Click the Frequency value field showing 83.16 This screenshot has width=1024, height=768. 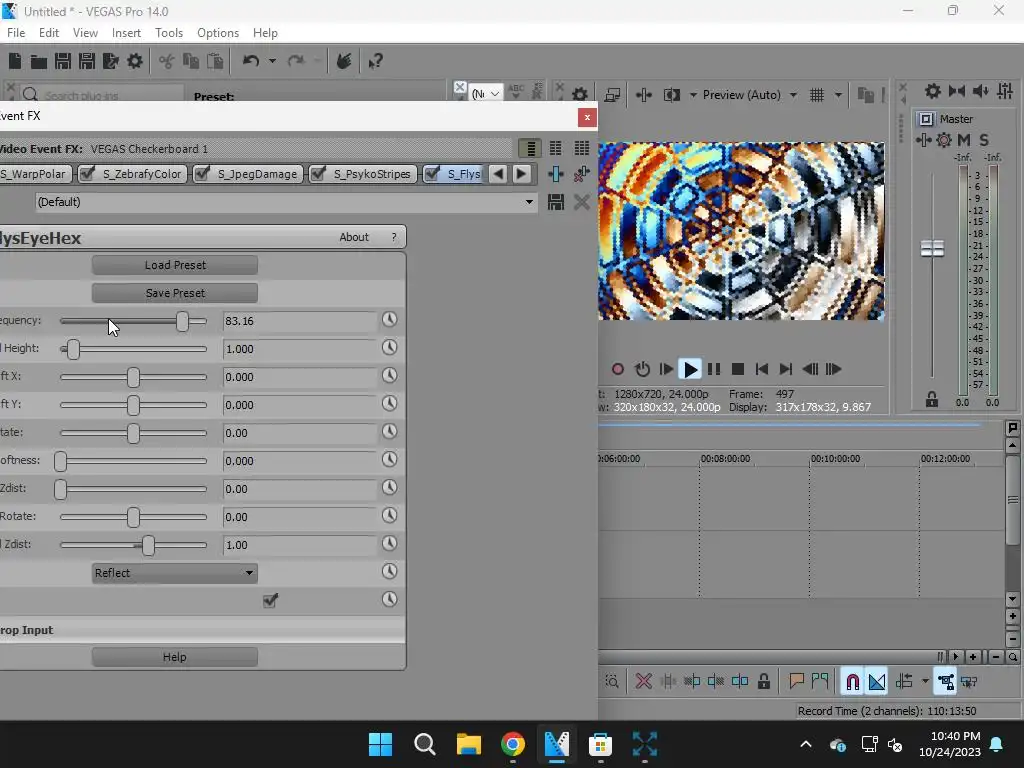[299, 321]
